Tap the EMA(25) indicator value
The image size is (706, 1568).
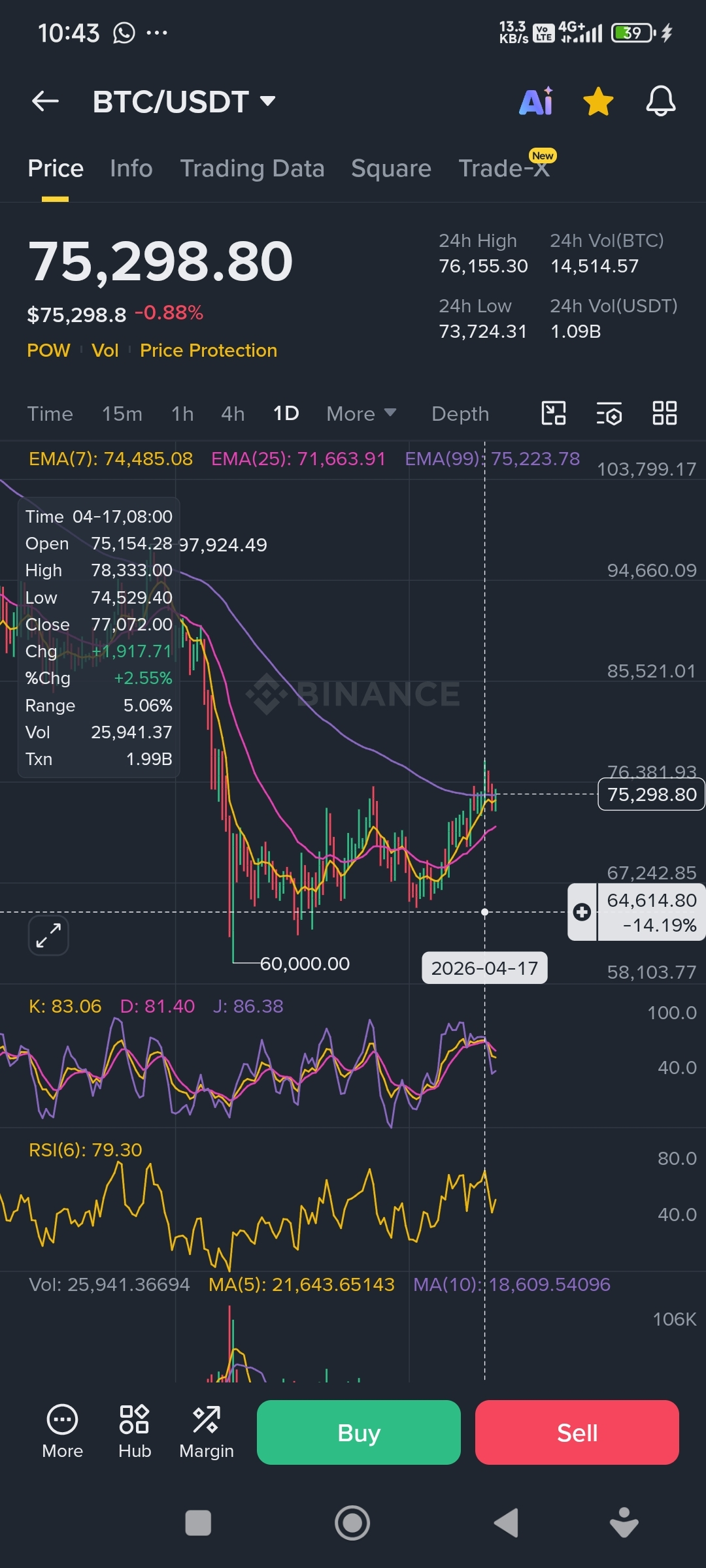pos(299,459)
